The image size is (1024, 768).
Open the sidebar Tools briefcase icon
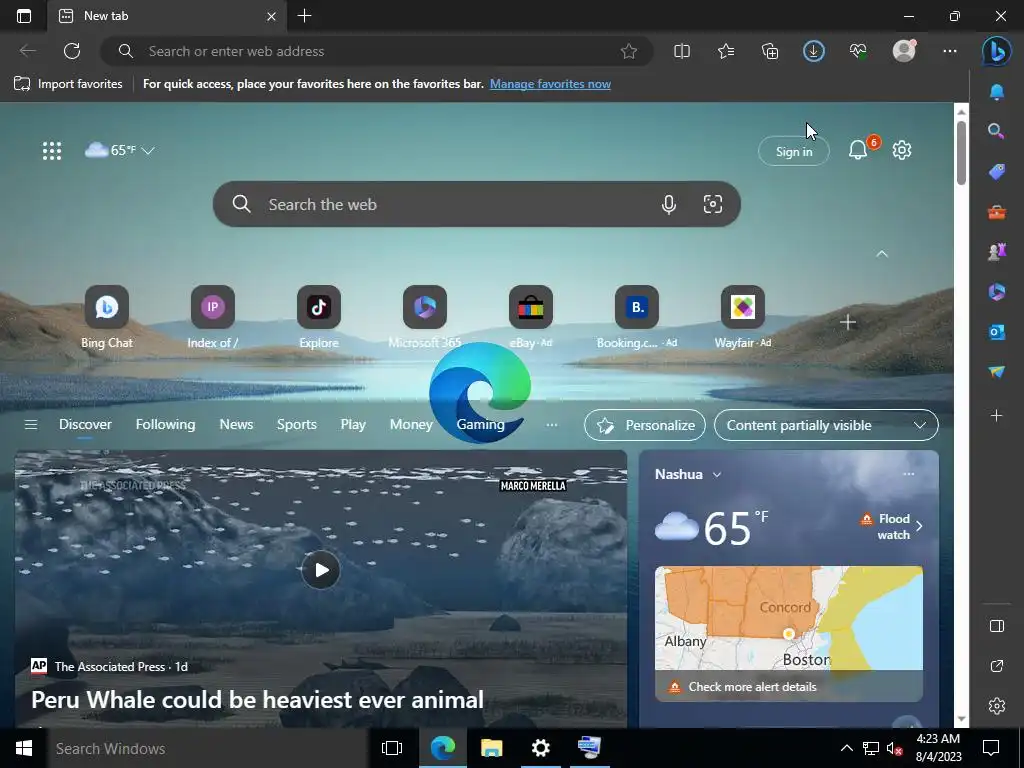(997, 212)
